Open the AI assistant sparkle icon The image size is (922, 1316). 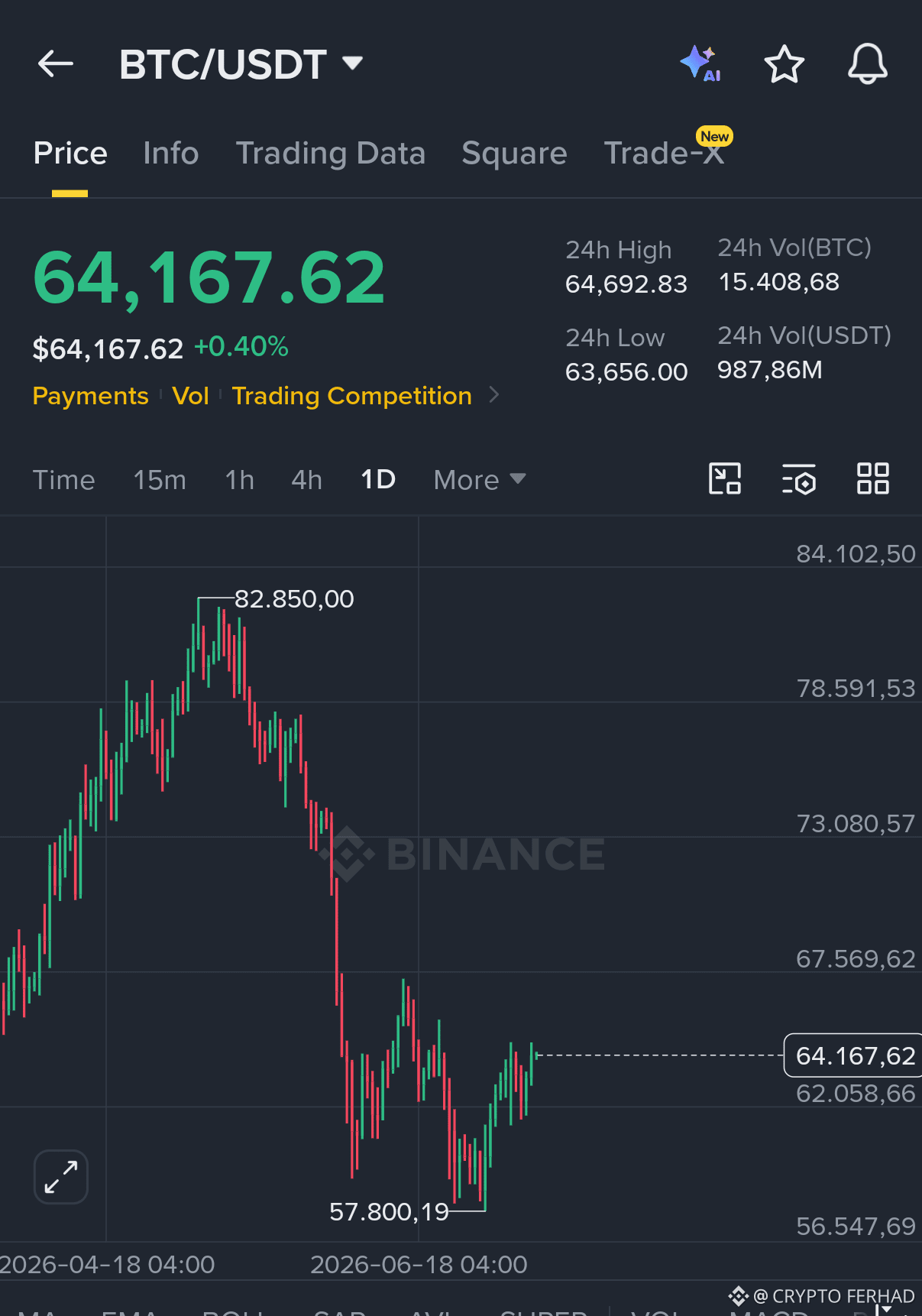click(x=700, y=63)
